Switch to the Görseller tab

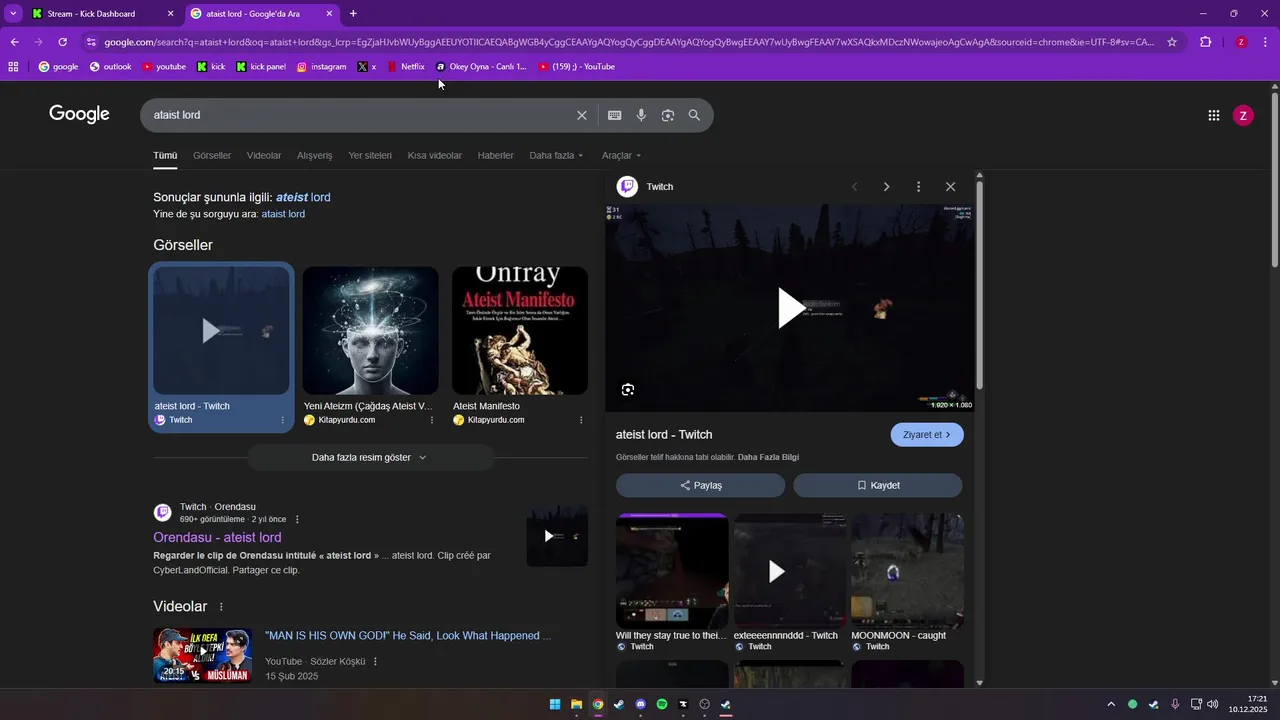[x=212, y=156]
